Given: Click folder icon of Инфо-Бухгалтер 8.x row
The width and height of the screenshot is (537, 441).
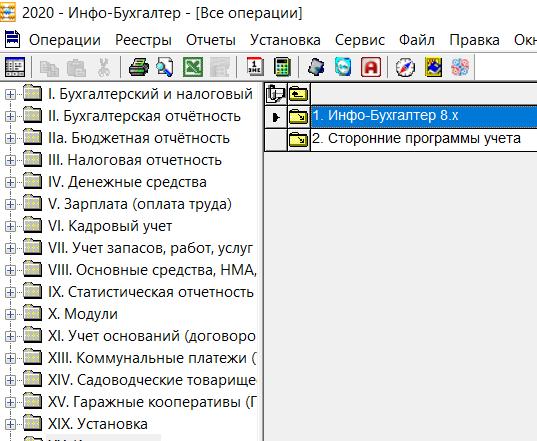Looking at the screenshot, I should [298, 117].
